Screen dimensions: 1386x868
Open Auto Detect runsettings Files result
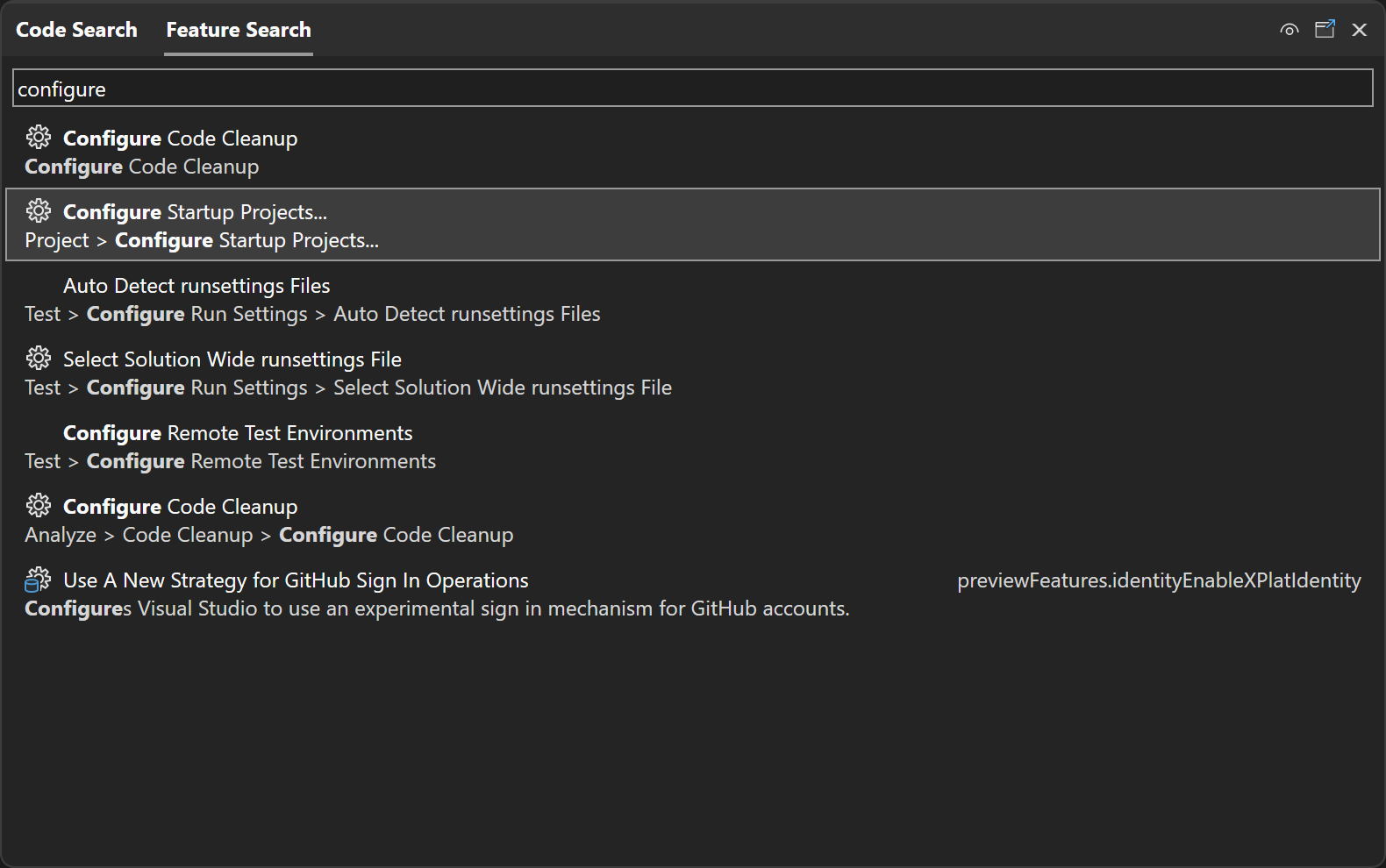[x=196, y=286]
